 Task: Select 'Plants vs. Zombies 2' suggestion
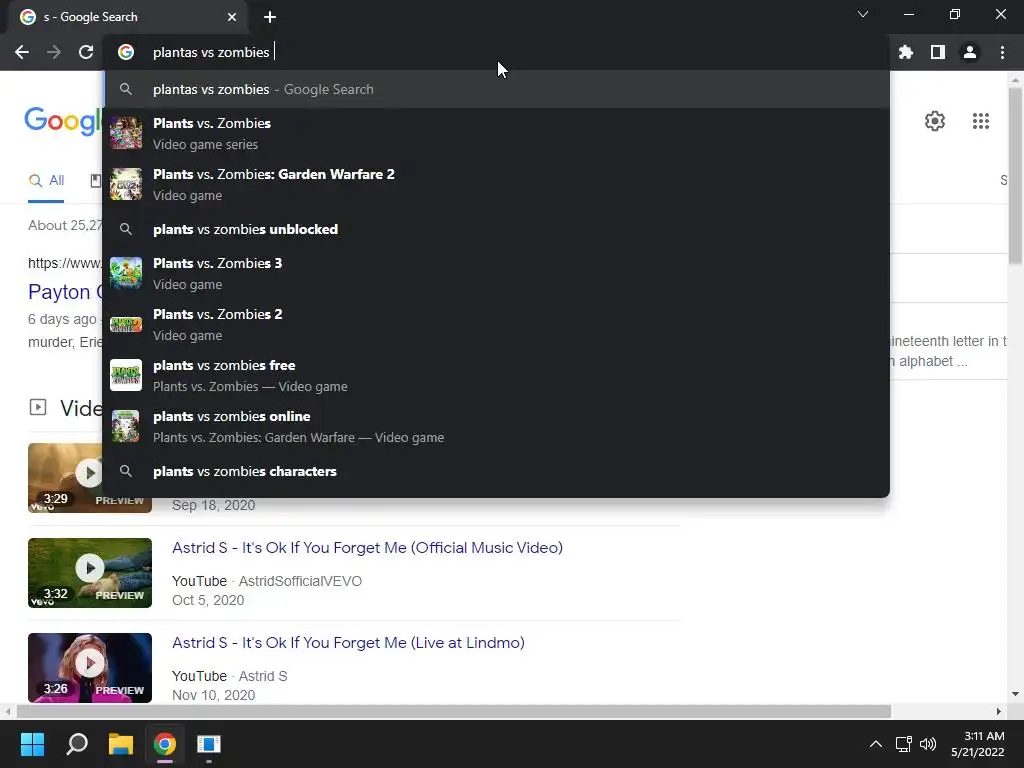[496, 324]
